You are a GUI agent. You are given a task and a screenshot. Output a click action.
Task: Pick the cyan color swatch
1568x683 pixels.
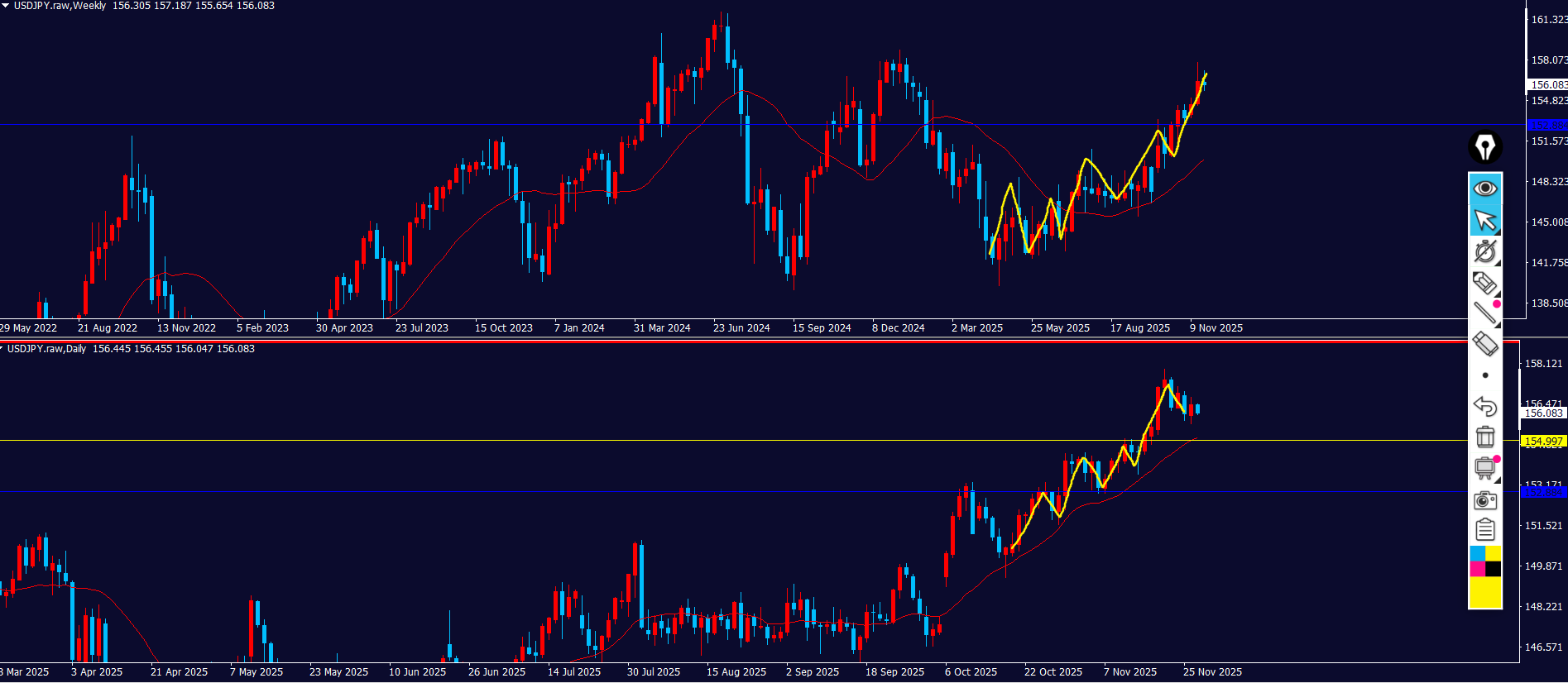tap(1477, 553)
